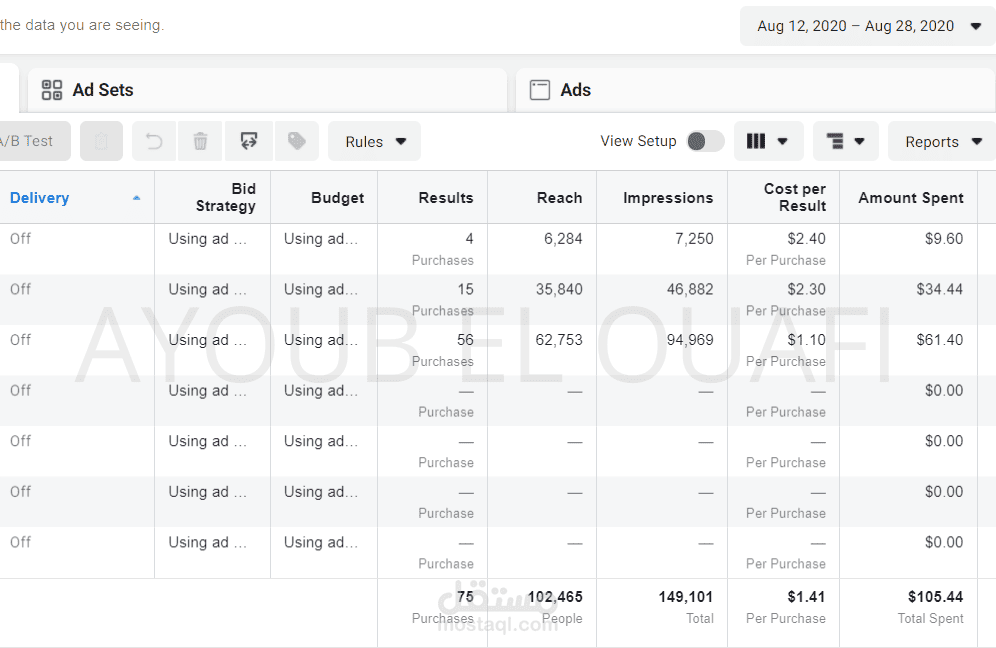The height and width of the screenshot is (648, 996).
Task: Switch to the Ad Sets tab
Action: pos(267,90)
